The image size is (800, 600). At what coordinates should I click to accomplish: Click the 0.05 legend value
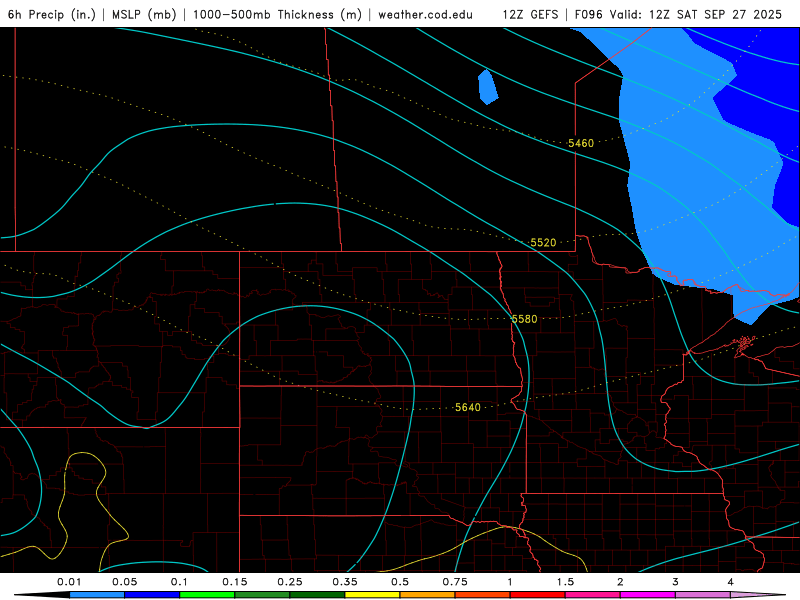pyautogui.click(x=124, y=582)
